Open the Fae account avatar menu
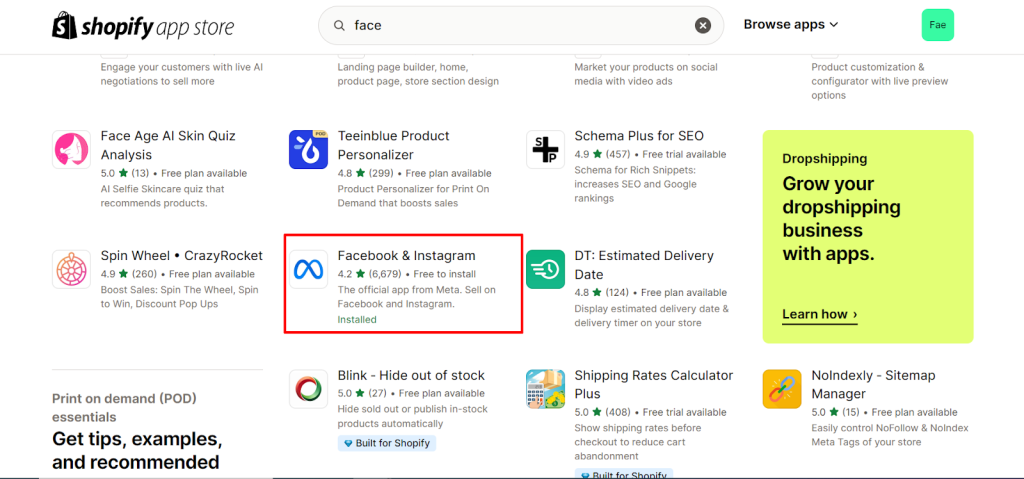 [x=937, y=25]
